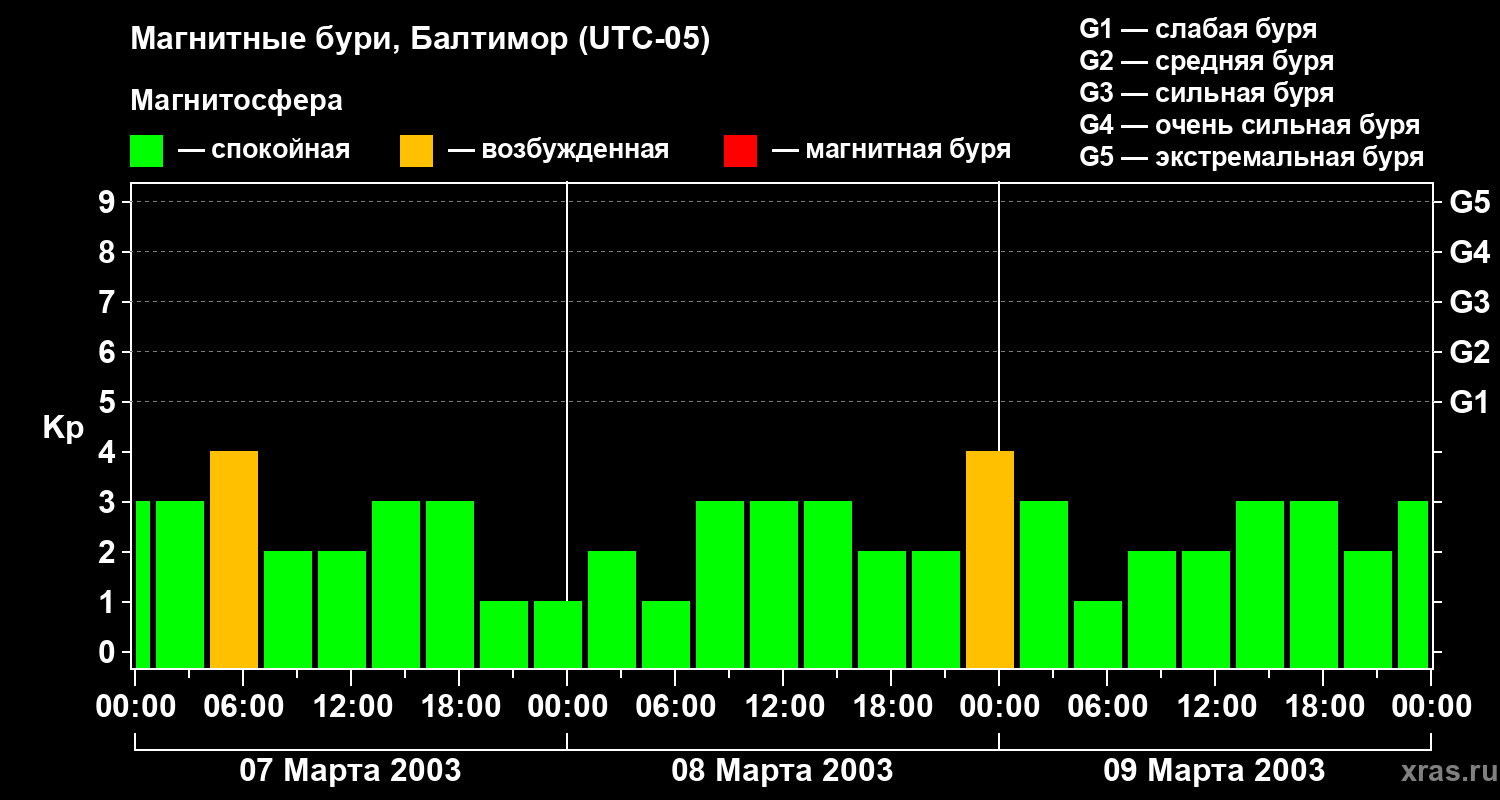This screenshot has width=1500, height=800.
Task: Click the orange Kp 4 bar on 07 Марта
Action: (234, 559)
